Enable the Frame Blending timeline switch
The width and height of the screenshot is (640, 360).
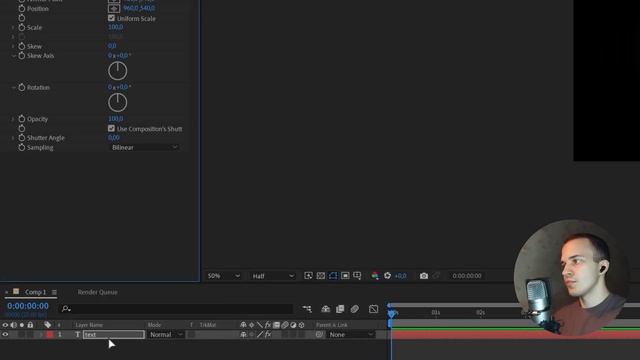coord(340,309)
